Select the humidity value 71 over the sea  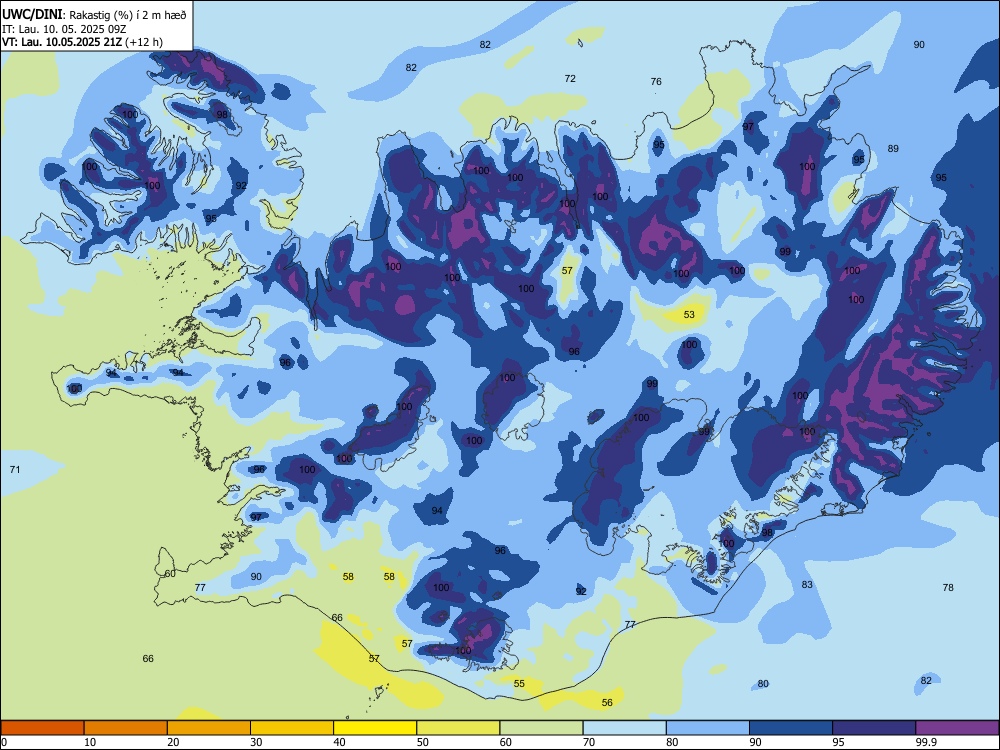click(x=15, y=469)
